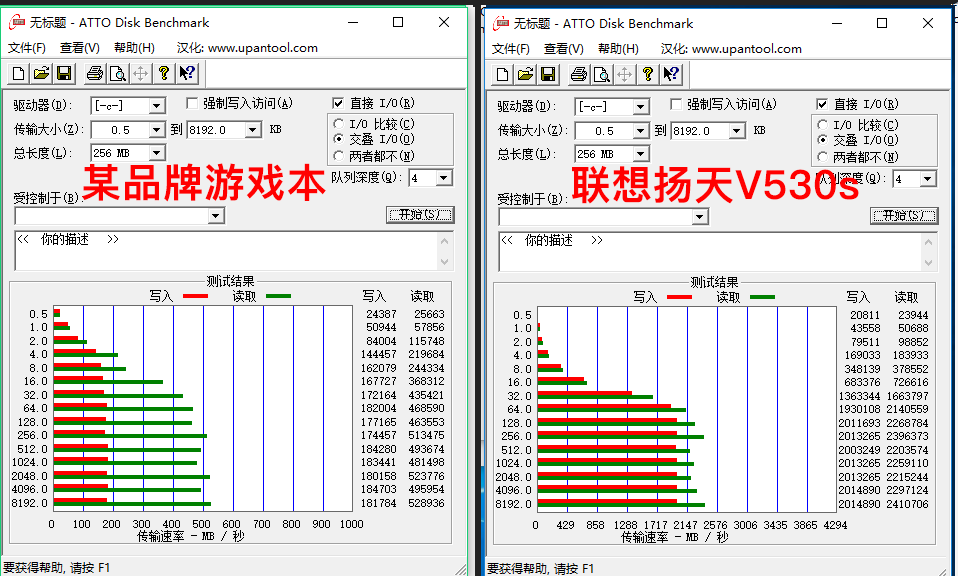Screen dimensions: 958x576
Task: Click Save disk icon in left window toolbar
Action: 64,74
